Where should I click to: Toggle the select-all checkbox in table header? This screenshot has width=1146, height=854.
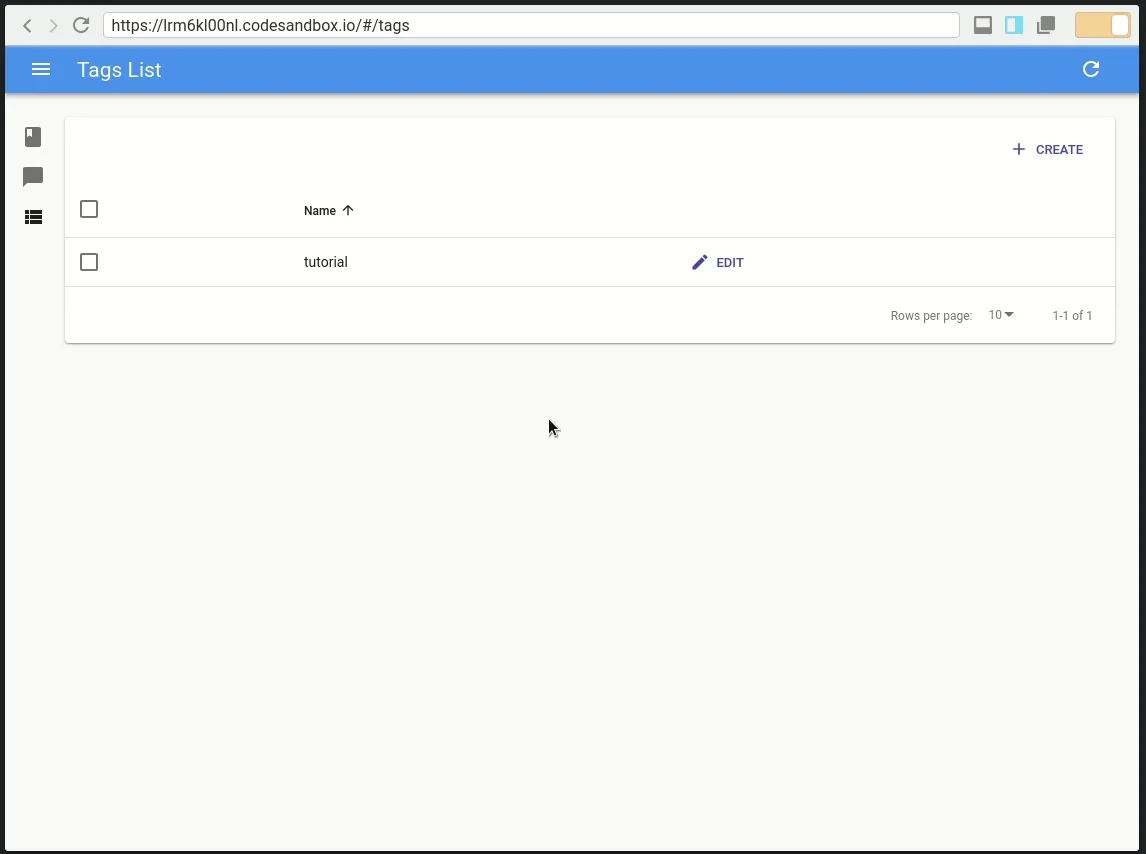[88, 209]
